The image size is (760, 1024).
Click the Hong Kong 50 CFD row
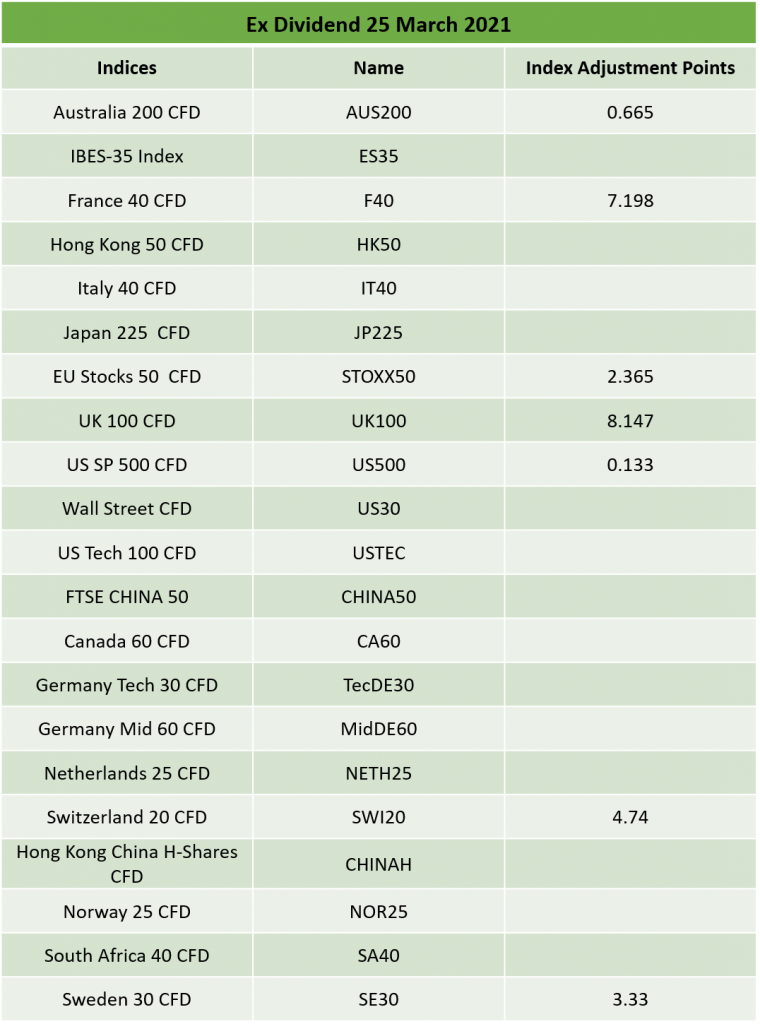[x=379, y=245]
